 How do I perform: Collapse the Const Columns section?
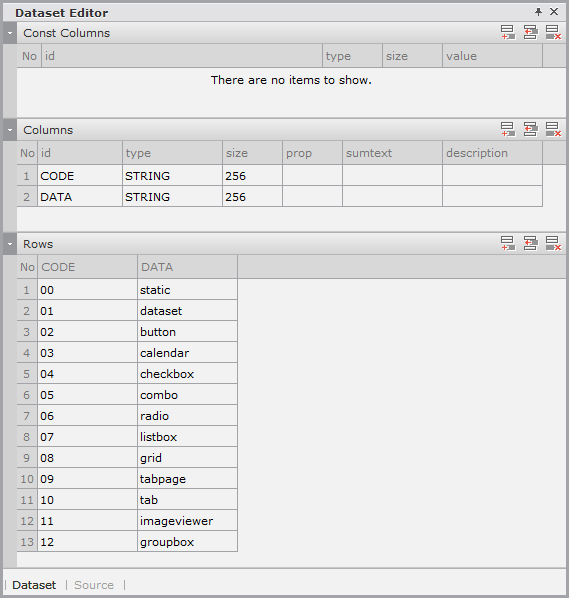pyautogui.click(x=10, y=33)
